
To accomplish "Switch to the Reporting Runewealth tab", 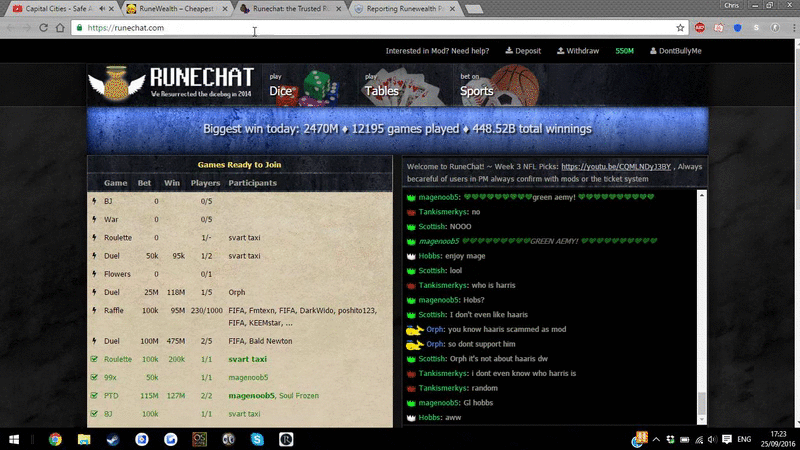I will tap(405, 9).
